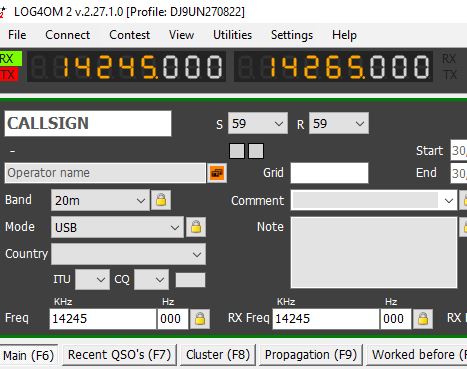The width and height of the screenshot is (467, 369).
Task: Open the File menu
Action: (x=17, y=35)
